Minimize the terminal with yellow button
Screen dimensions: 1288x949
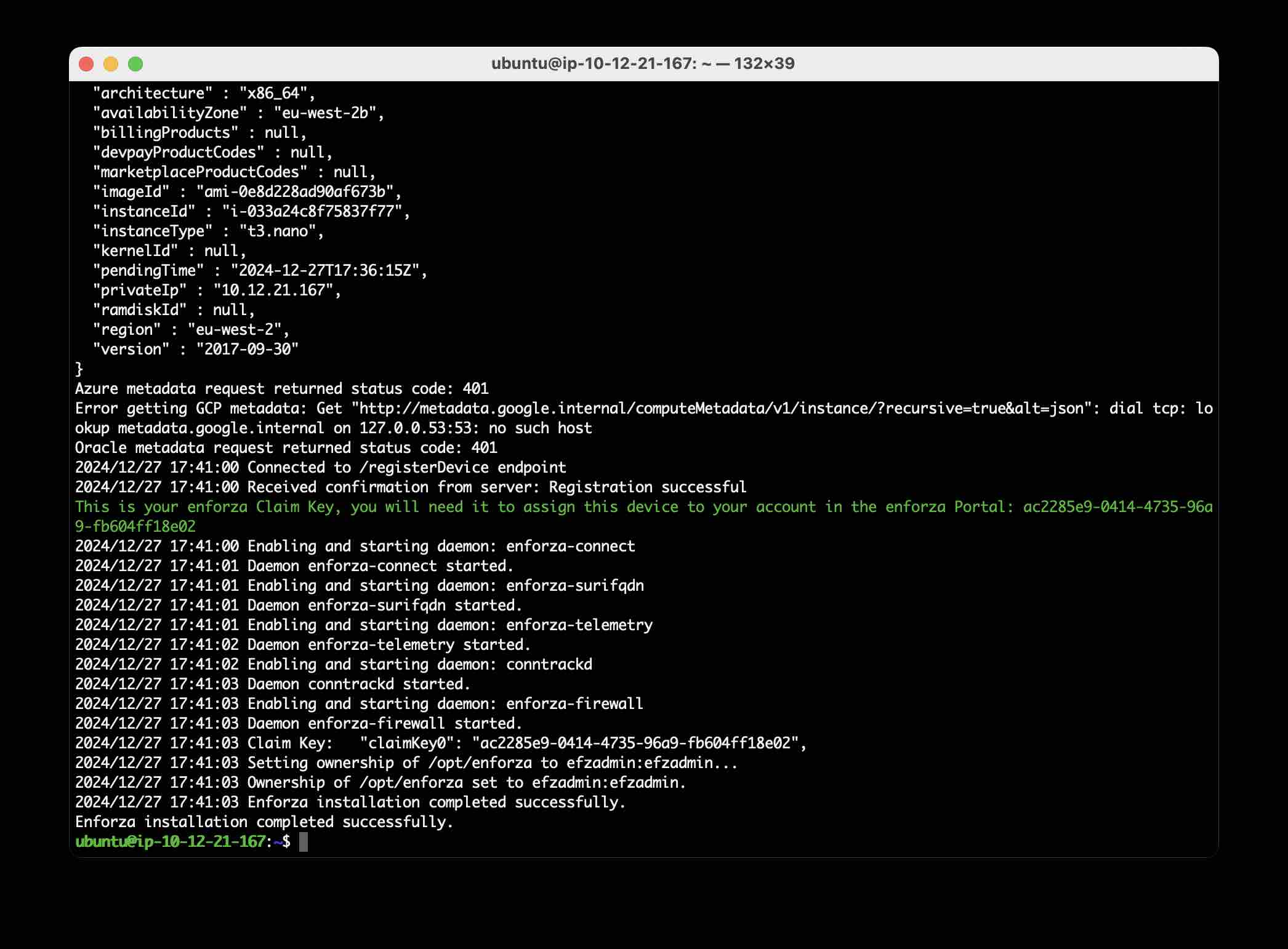(111, 64)
